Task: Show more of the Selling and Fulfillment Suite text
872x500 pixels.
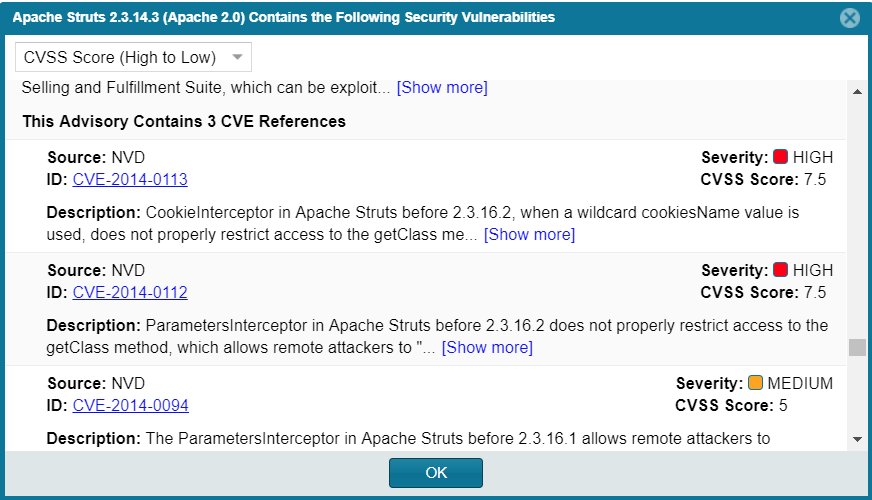Action: (x=442, y=88)
